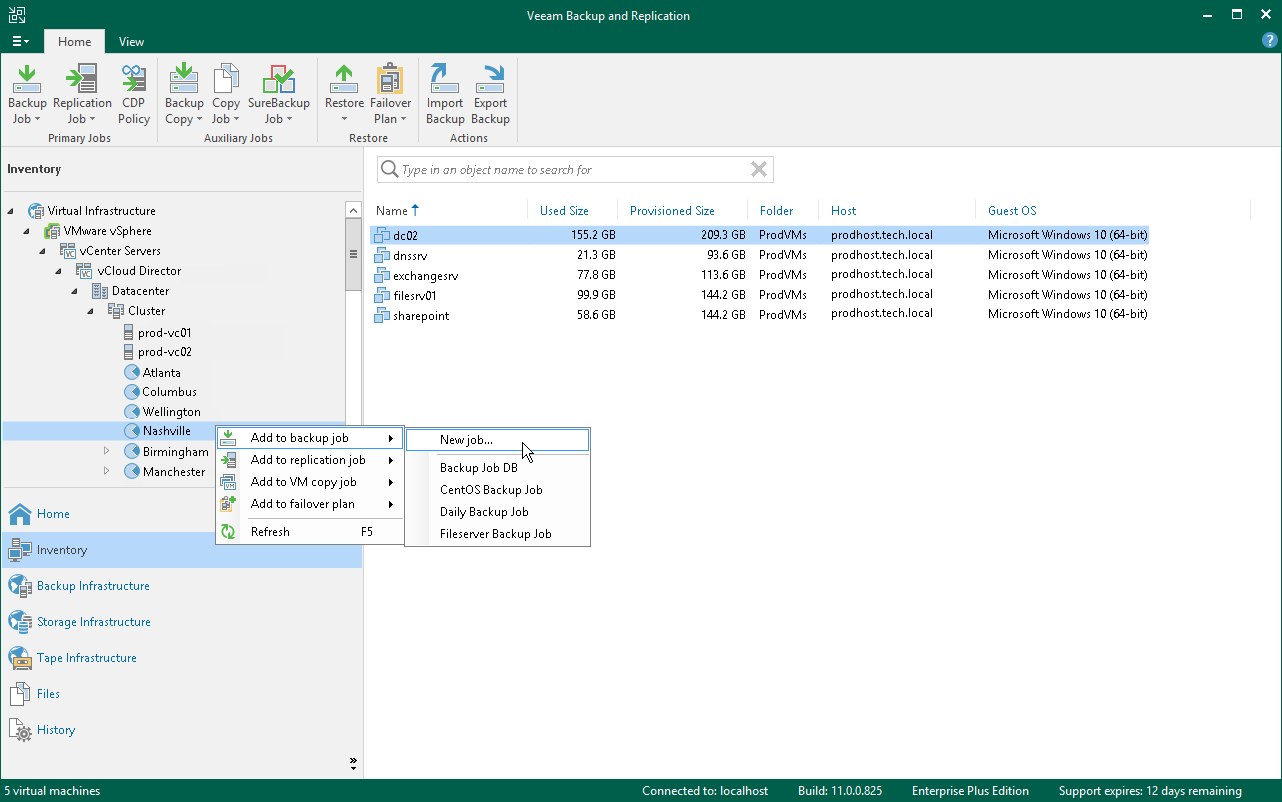Image resolution: width=1282 pixels, height=802 pixels.
Task: Open the help question mark icon
Action: coord(1270,41)
